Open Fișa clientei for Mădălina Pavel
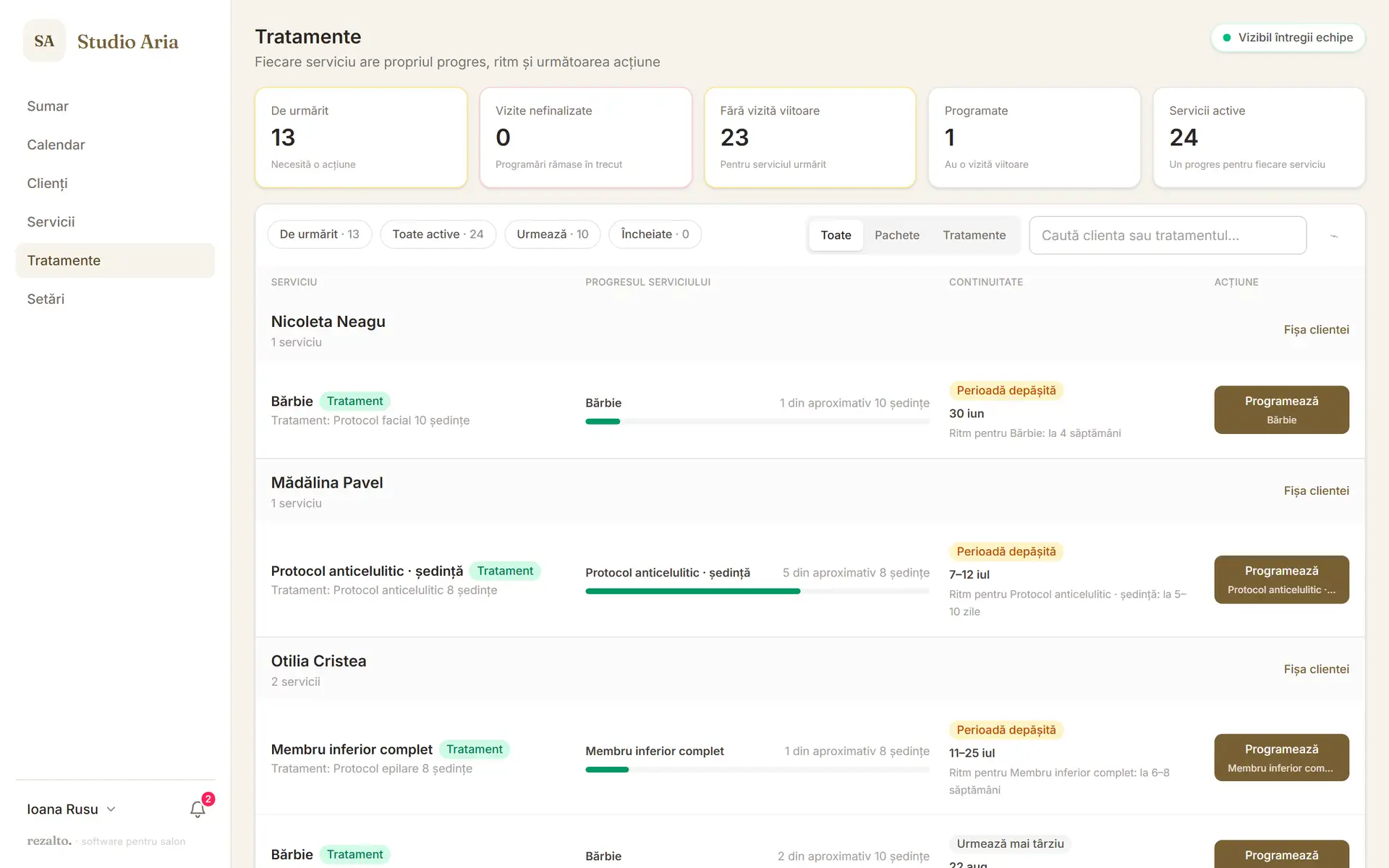This screenshot has height=868, width=1389. click(1316, 491)
